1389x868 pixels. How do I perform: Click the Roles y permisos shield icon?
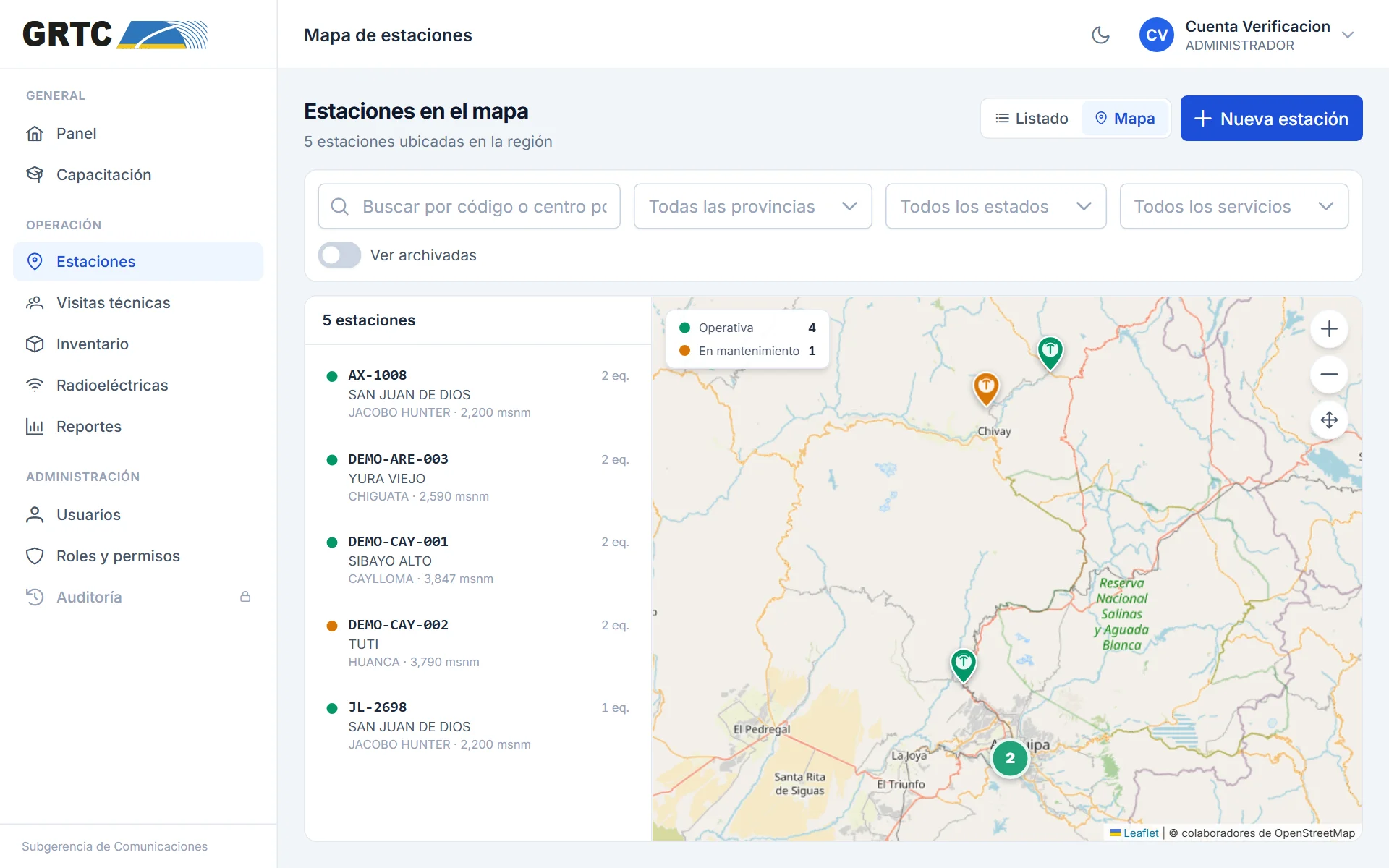(x=35, y=556)
